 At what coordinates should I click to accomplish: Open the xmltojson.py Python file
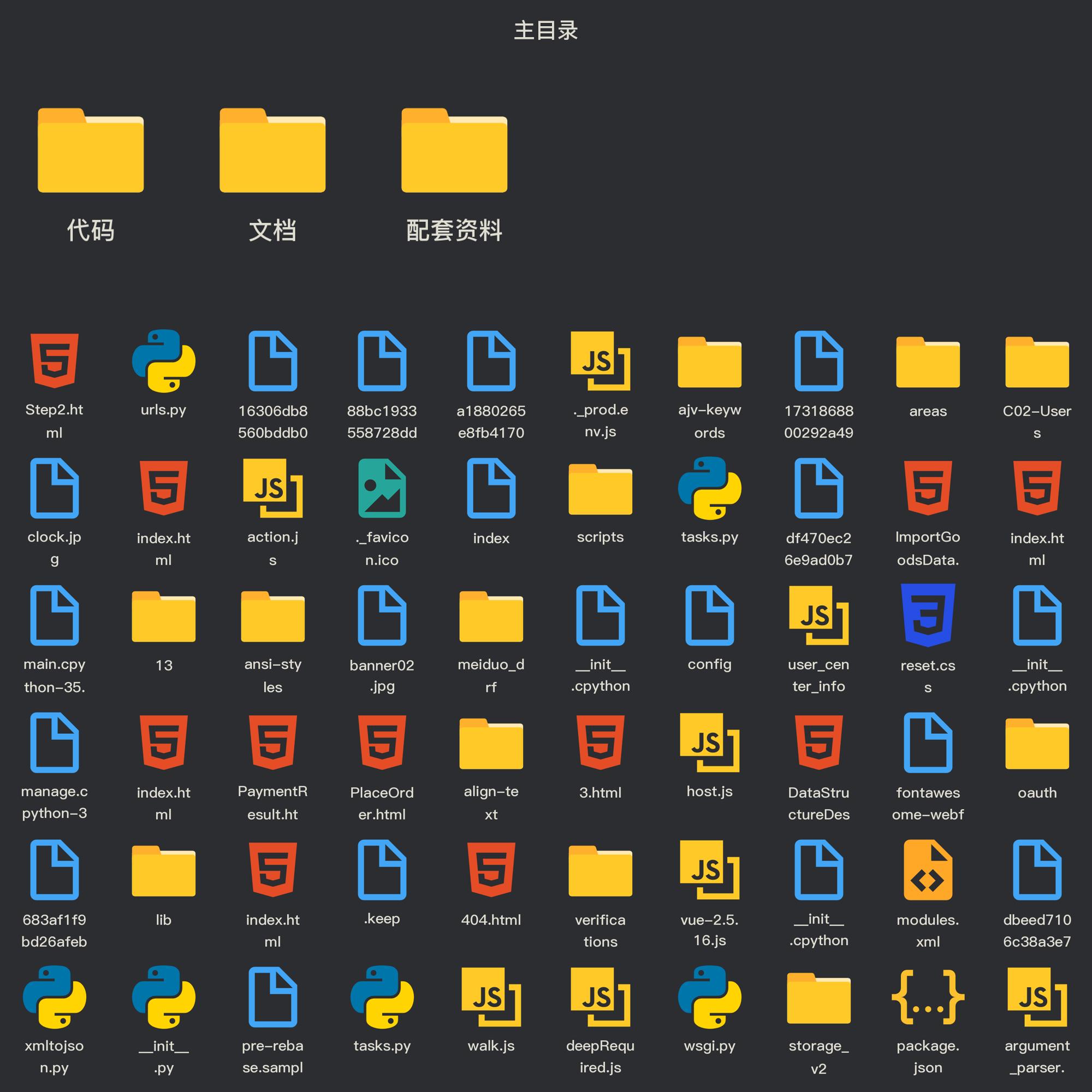54,996
